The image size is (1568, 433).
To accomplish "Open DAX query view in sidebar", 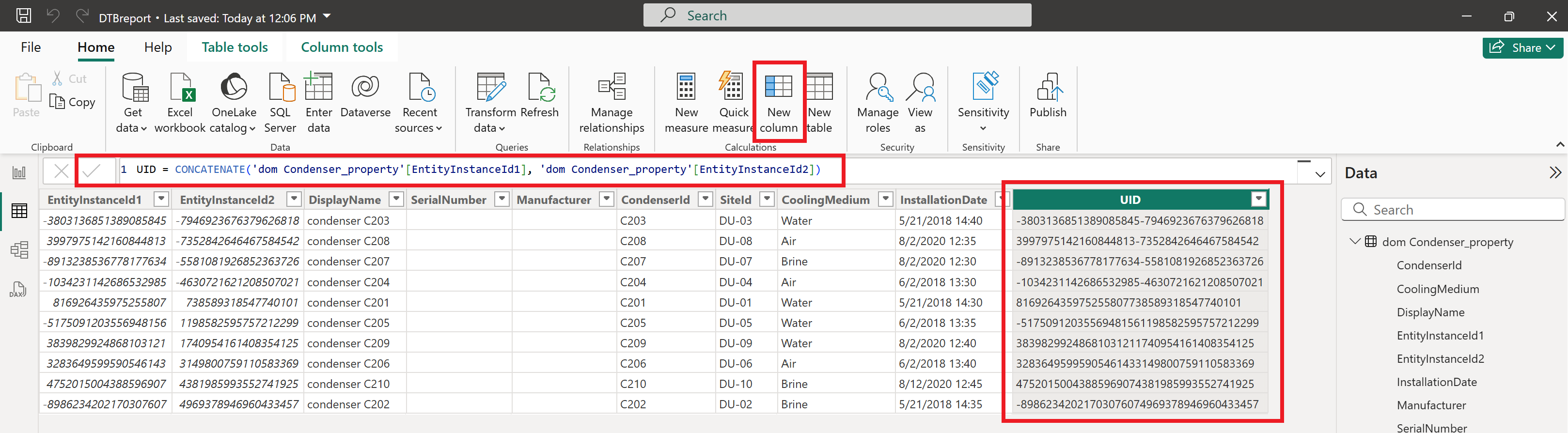I will (x=18, y=289).
